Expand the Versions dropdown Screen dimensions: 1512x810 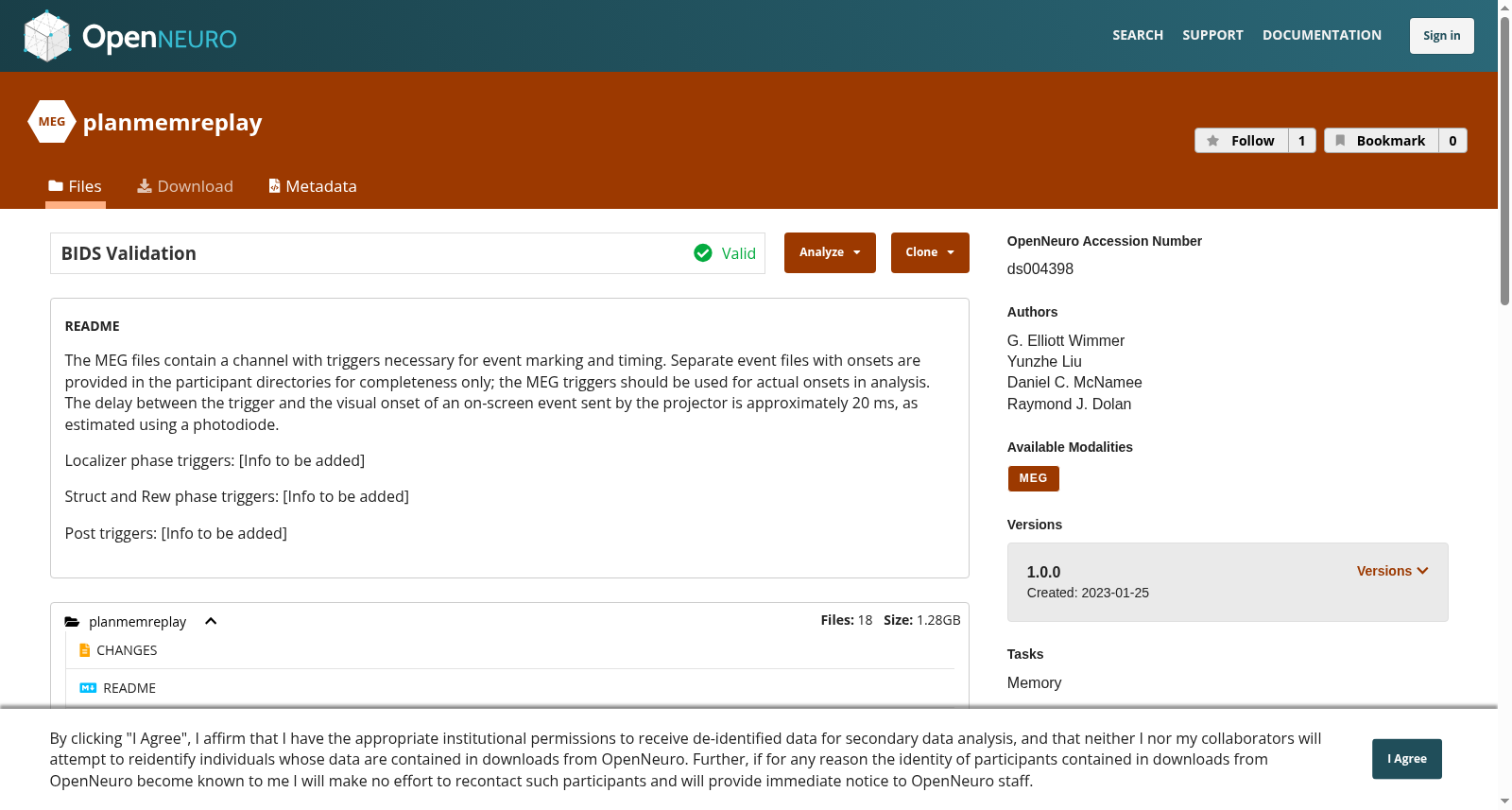coord(1393,571)
